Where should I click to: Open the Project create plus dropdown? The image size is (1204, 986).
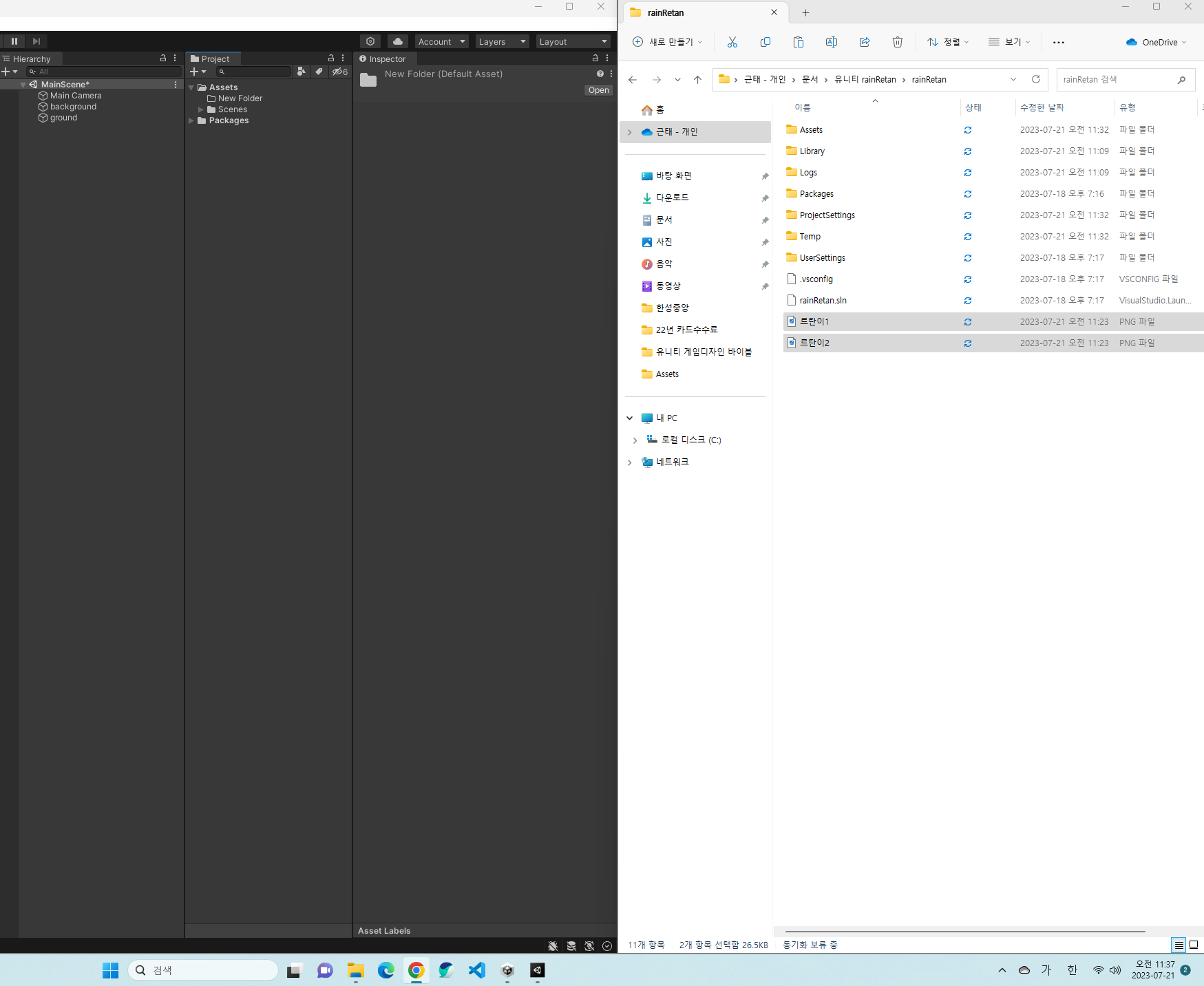pos(198,72)
